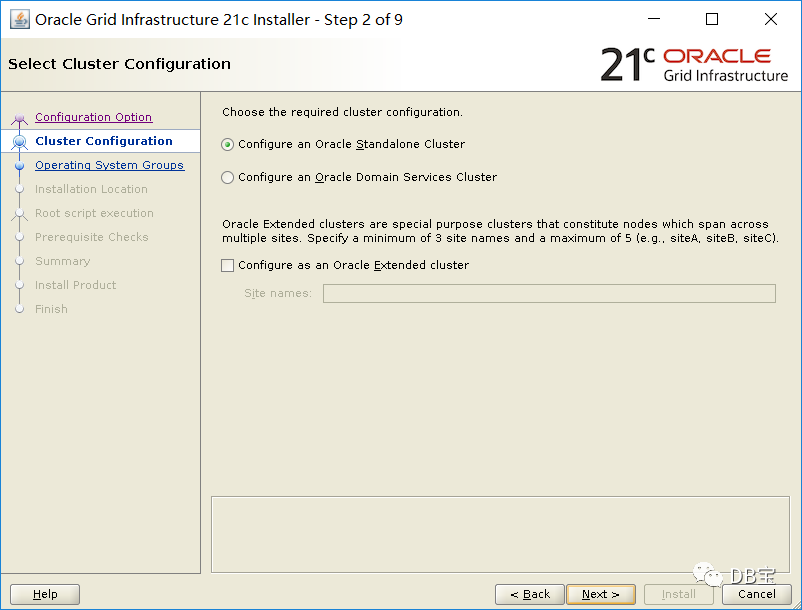Open the Configuration Option step link
802x610 pixels.
point(94,117)
